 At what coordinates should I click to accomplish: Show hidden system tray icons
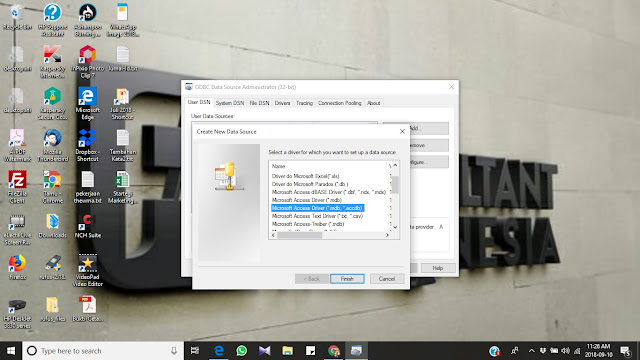[531, 351]
